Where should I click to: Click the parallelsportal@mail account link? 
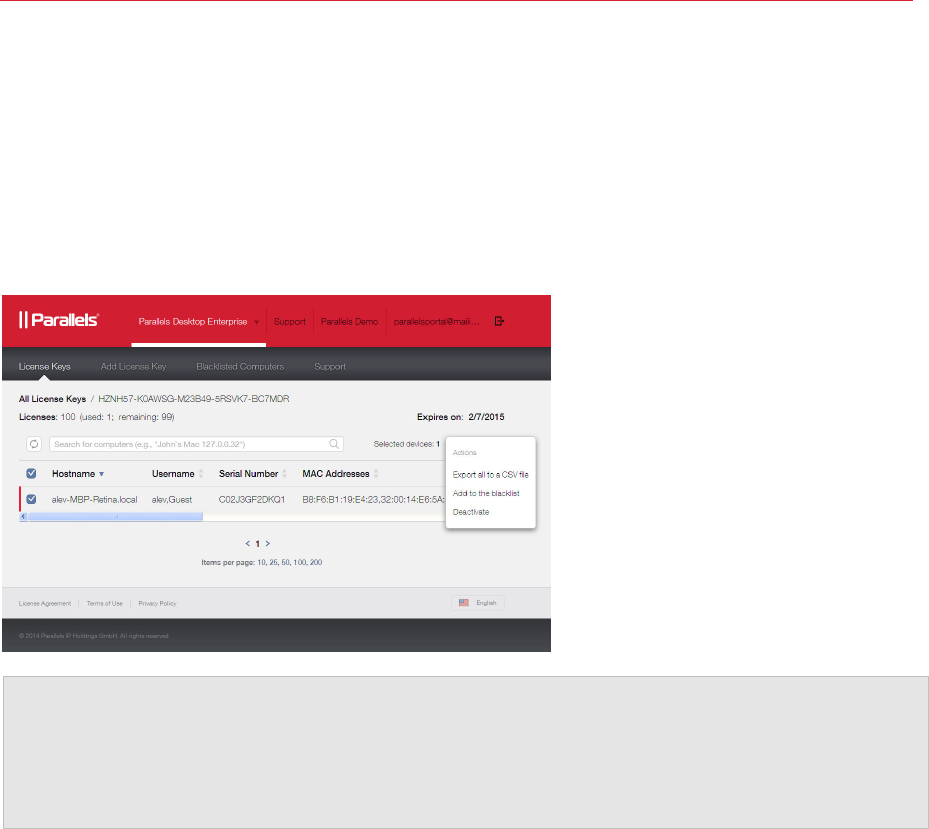pyautogui.click(x=437, y=321)
